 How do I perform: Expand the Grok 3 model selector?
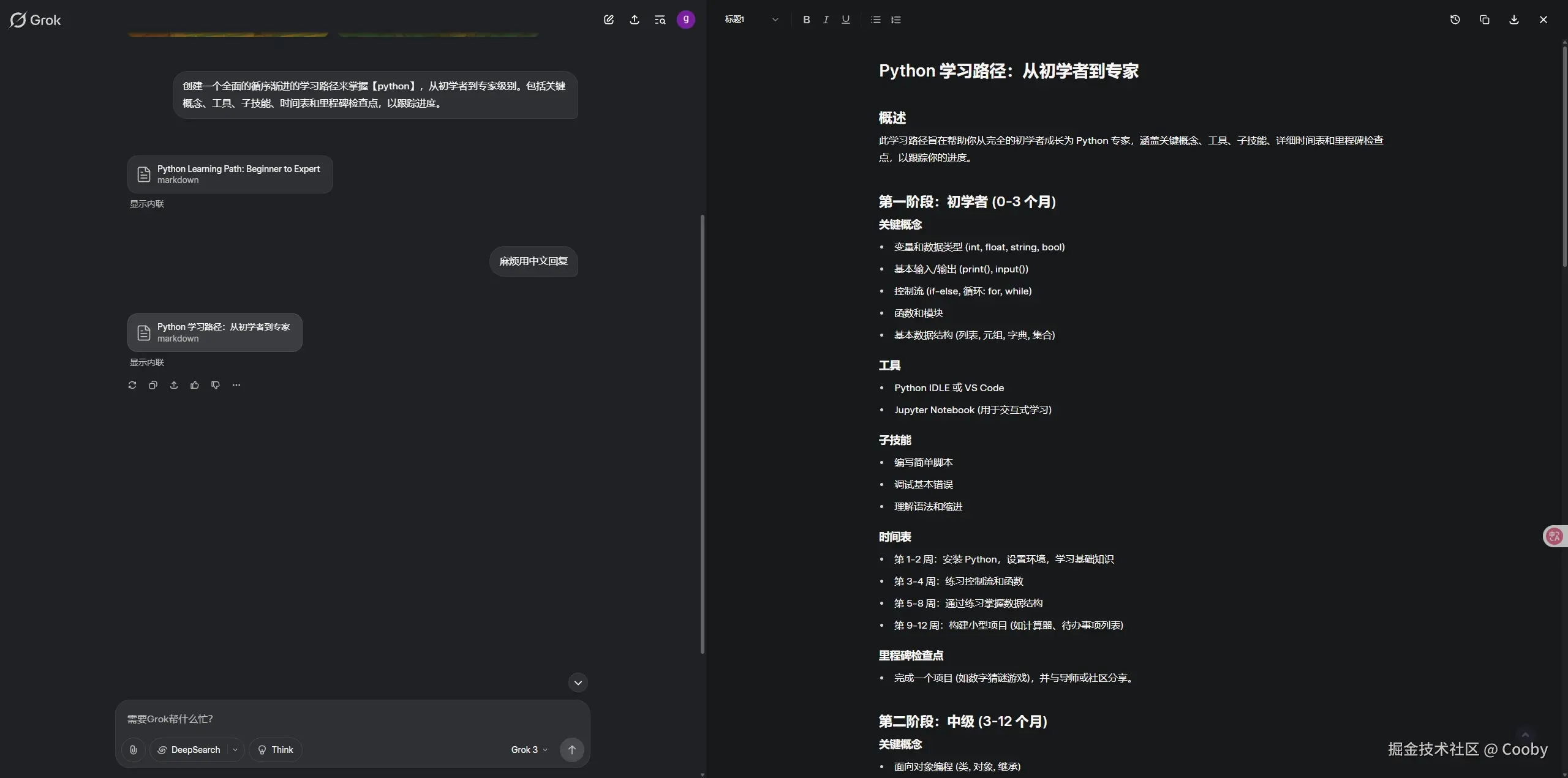(529, 750)
